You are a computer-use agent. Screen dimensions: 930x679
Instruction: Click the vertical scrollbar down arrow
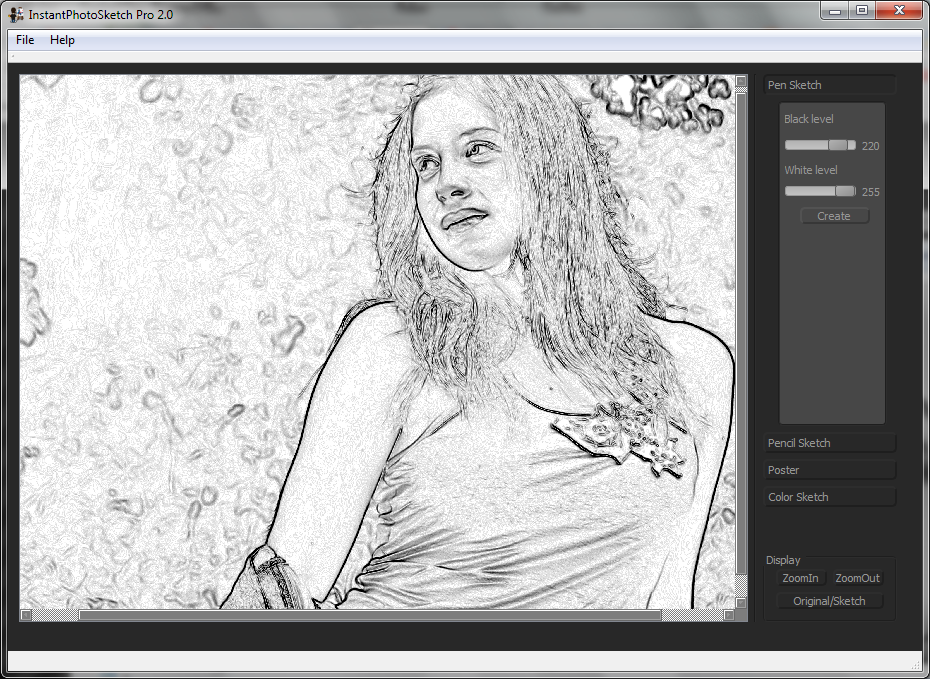click(x=741, y=602)
